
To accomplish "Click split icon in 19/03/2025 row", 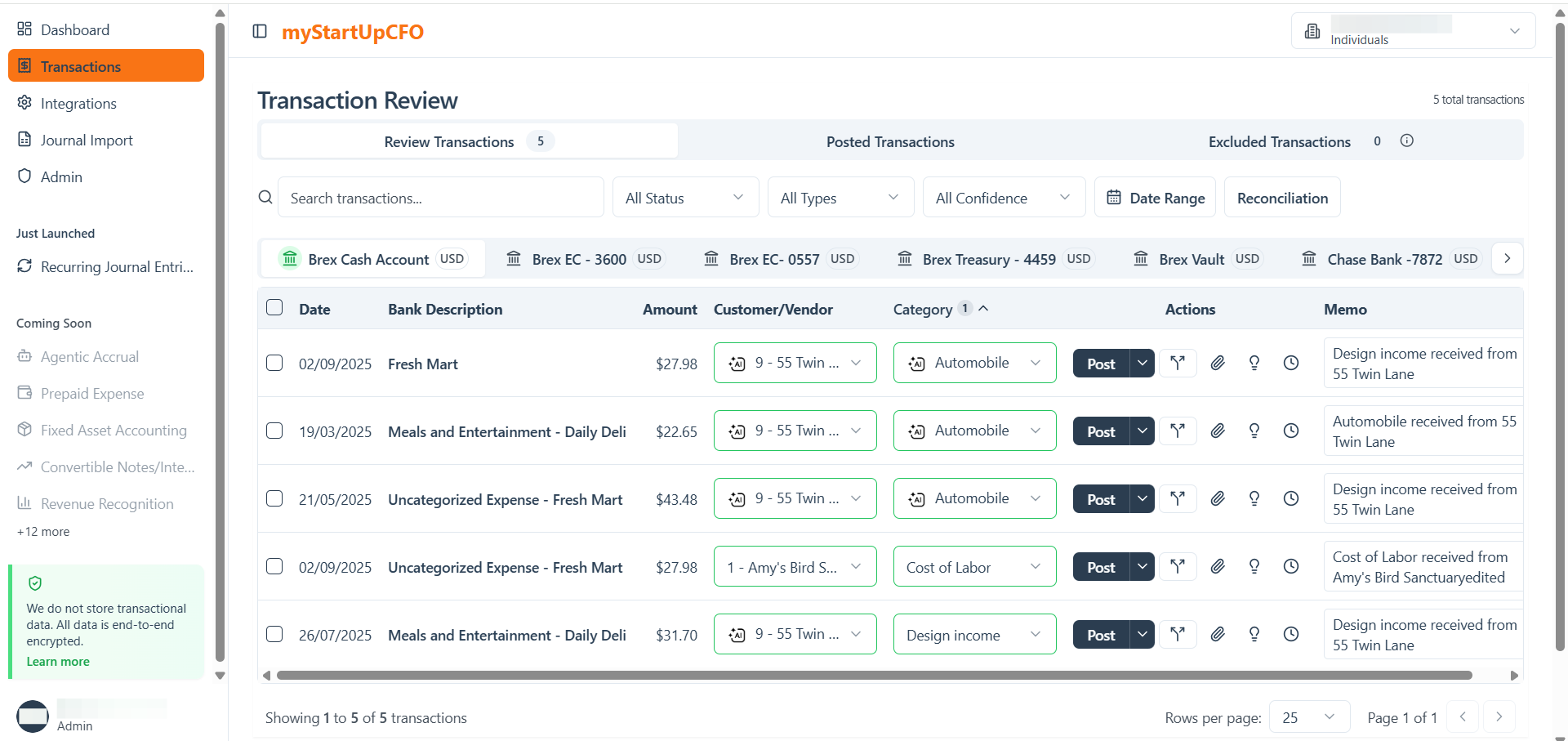I will tap(1177, 431).
